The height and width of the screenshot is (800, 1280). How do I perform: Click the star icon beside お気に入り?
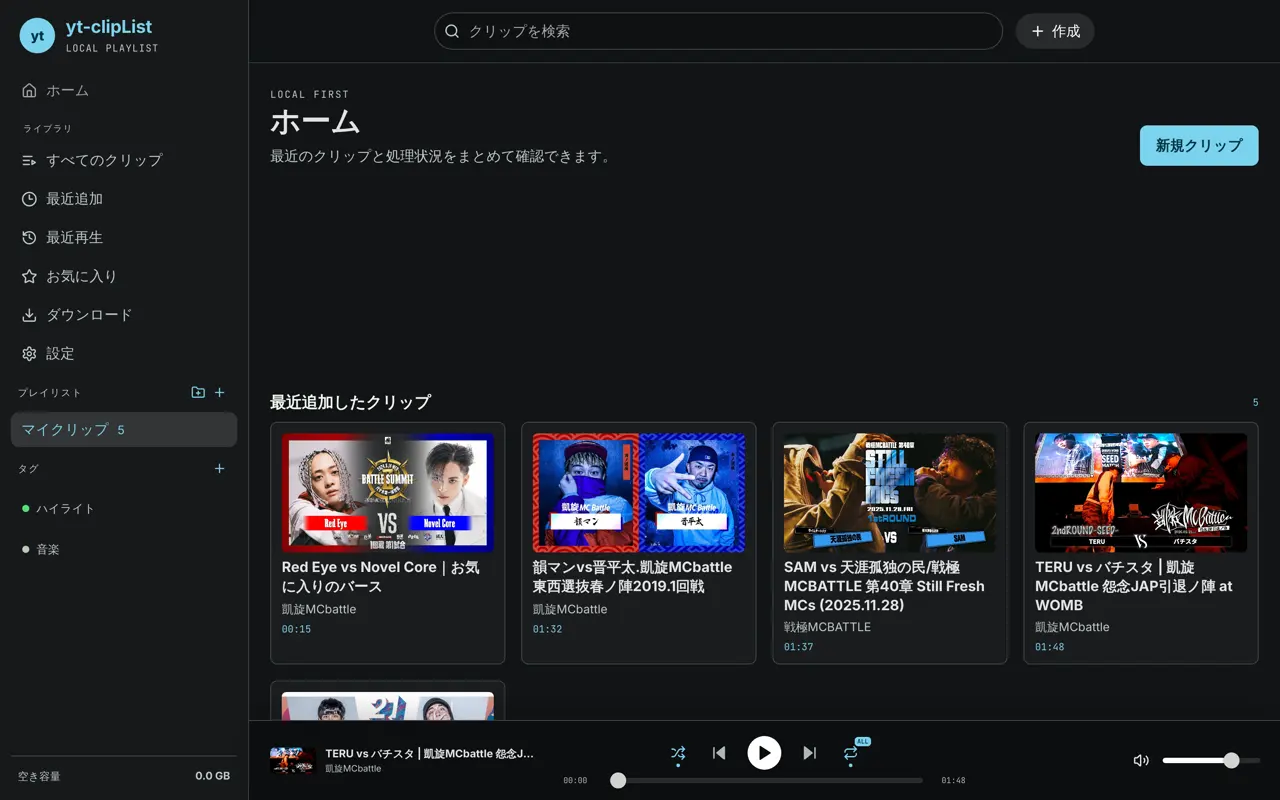click(29, 276)
